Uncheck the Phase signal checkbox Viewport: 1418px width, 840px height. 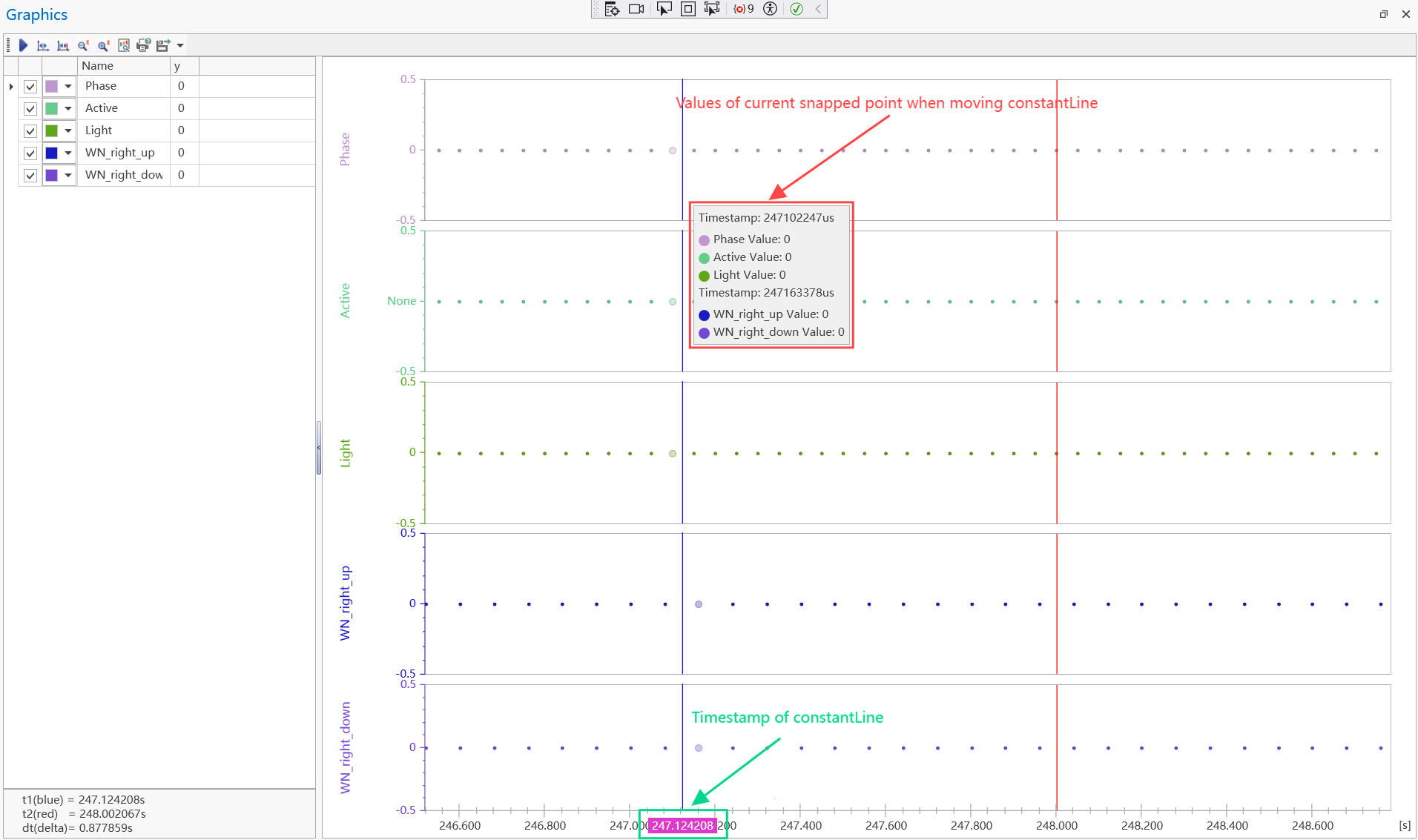(30, 87)
